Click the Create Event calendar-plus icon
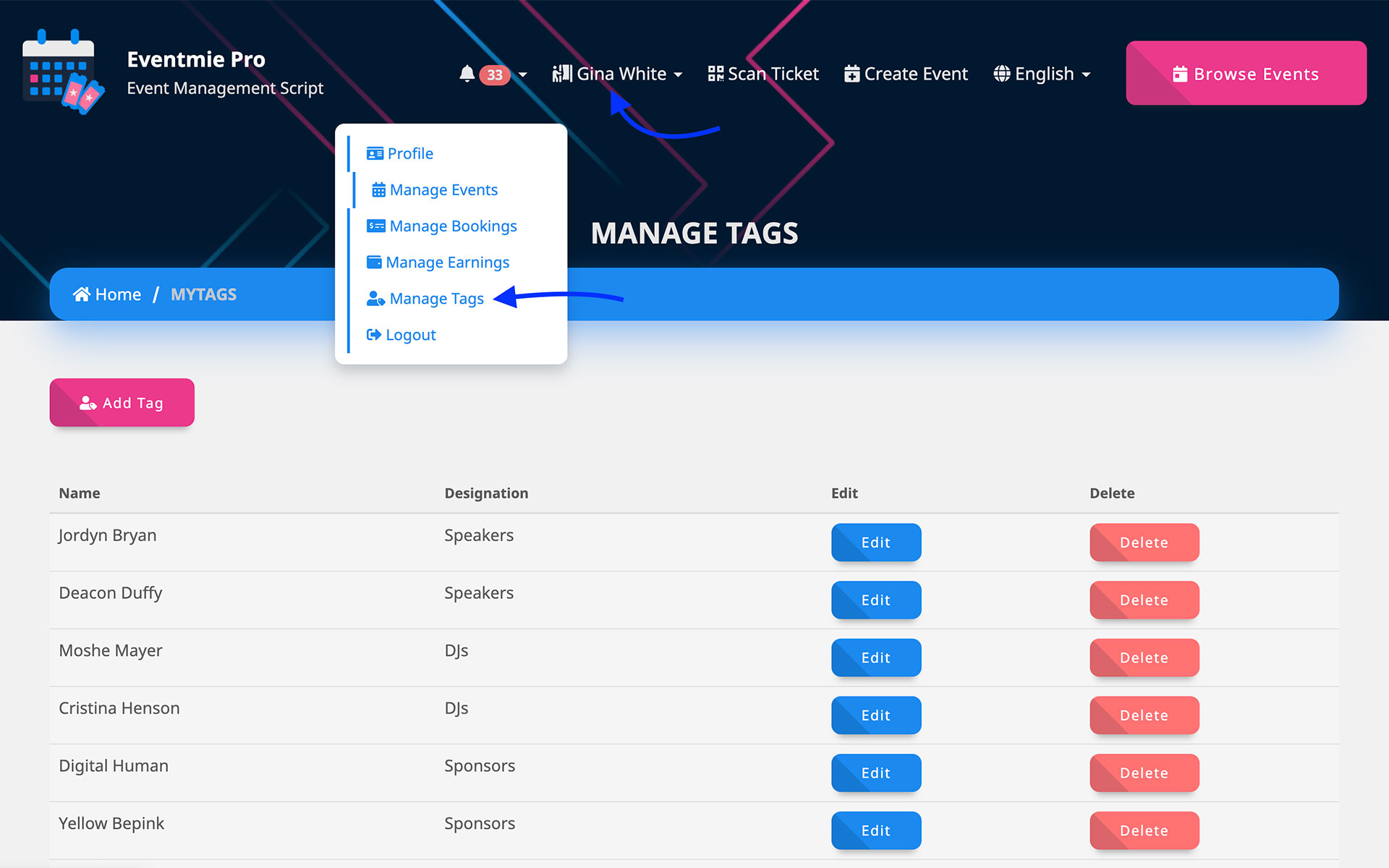Image resolution: width=1389 pixels, height=868 pixels. pyautogui.click(x=851, y=74)
